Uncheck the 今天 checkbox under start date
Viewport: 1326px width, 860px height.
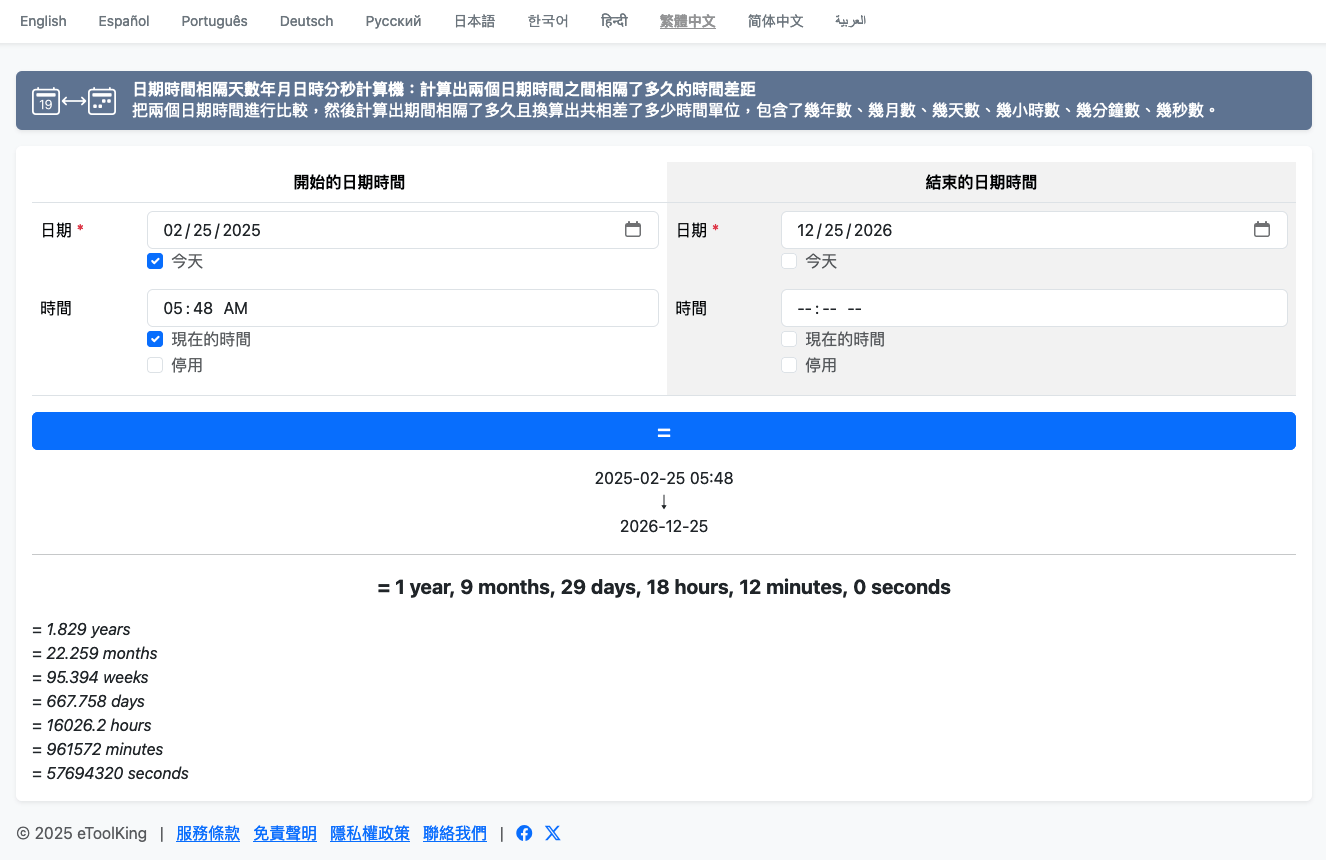(x=155, y=261)
